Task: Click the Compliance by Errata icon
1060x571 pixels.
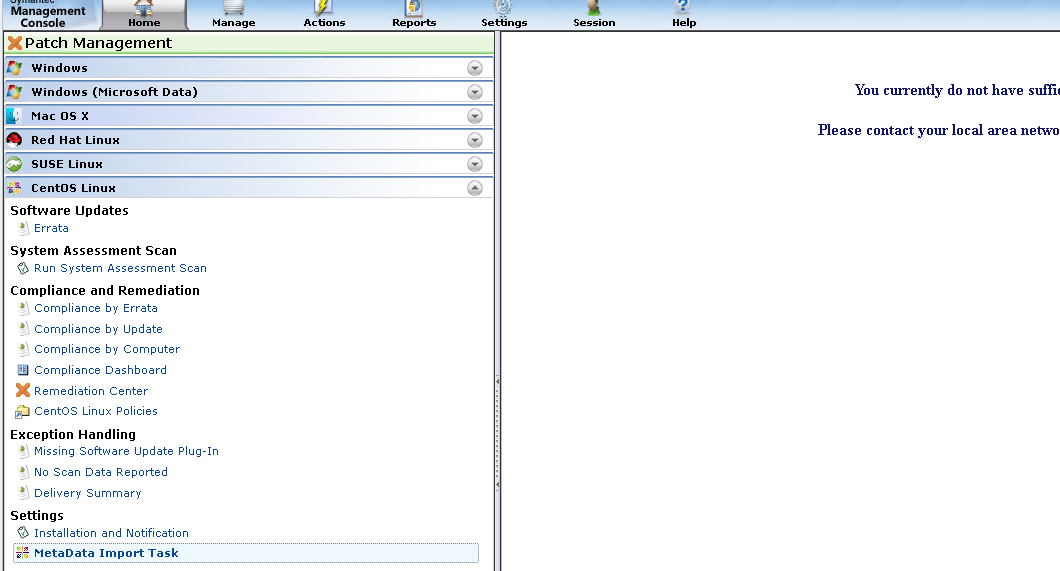Action: click(23, 308)
